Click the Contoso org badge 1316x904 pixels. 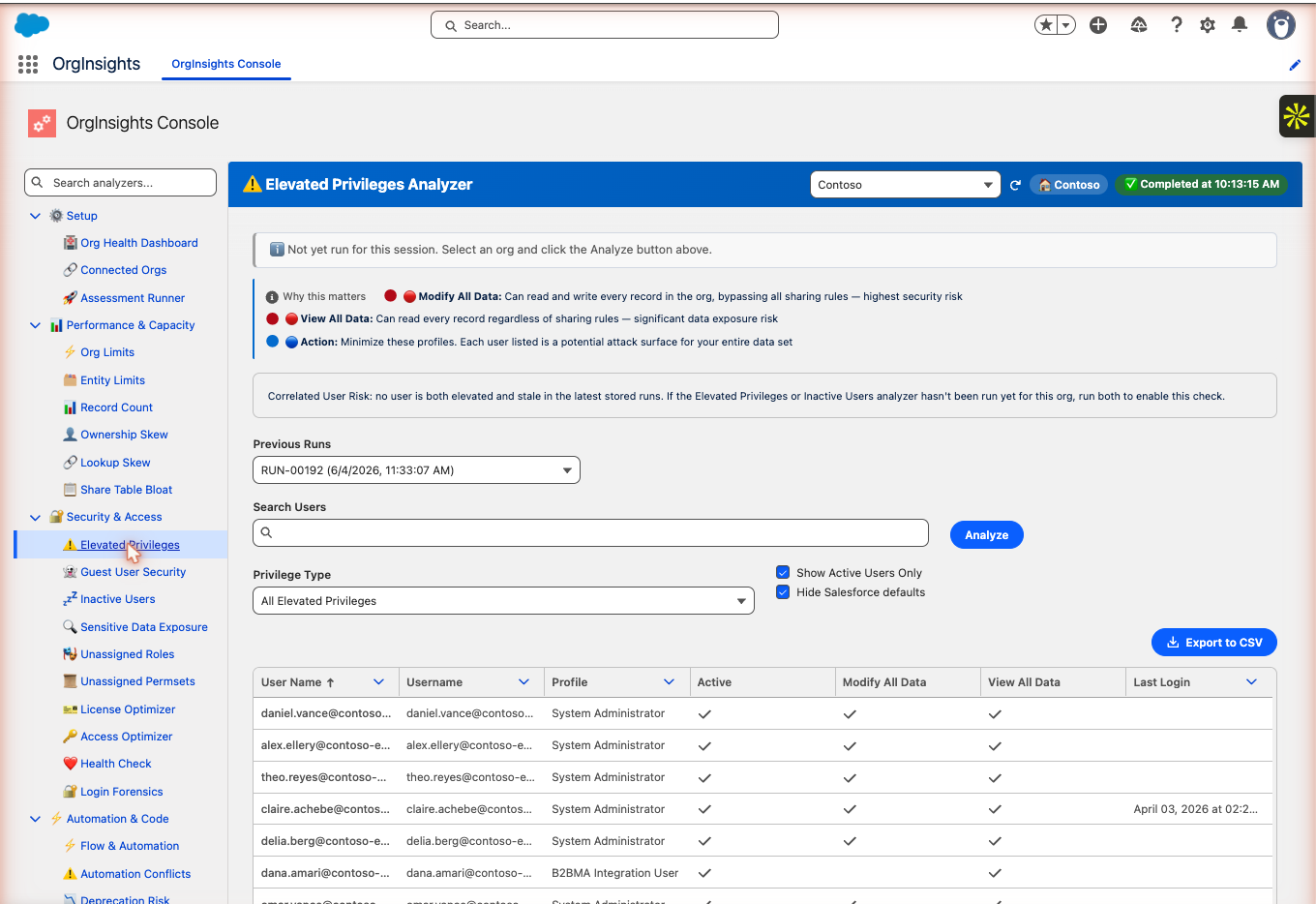pyautogui.click(x=1068, y=185)
